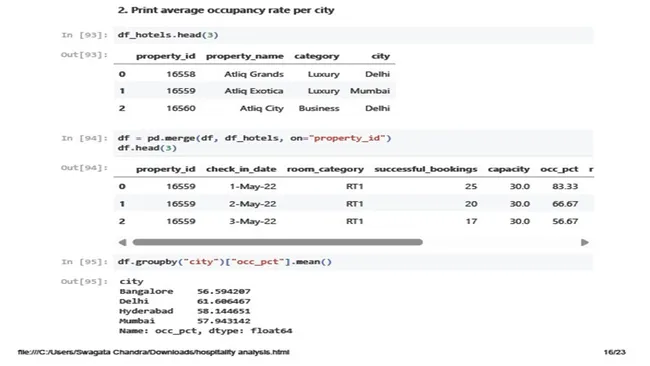Click the successful bookings value '25'
The width and height of the screenshot is (650, 366).
pyautogui.click(x=471, y=187)
